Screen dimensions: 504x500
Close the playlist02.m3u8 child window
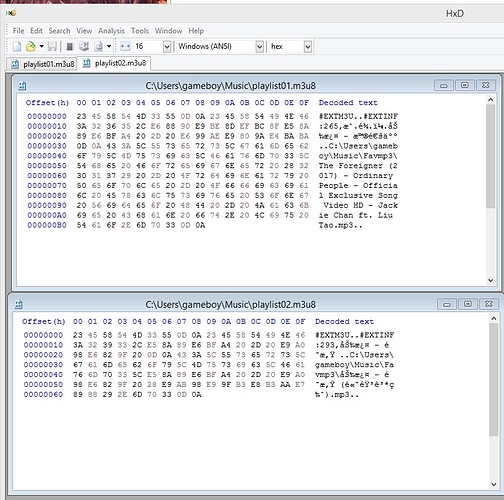(489, 304)
